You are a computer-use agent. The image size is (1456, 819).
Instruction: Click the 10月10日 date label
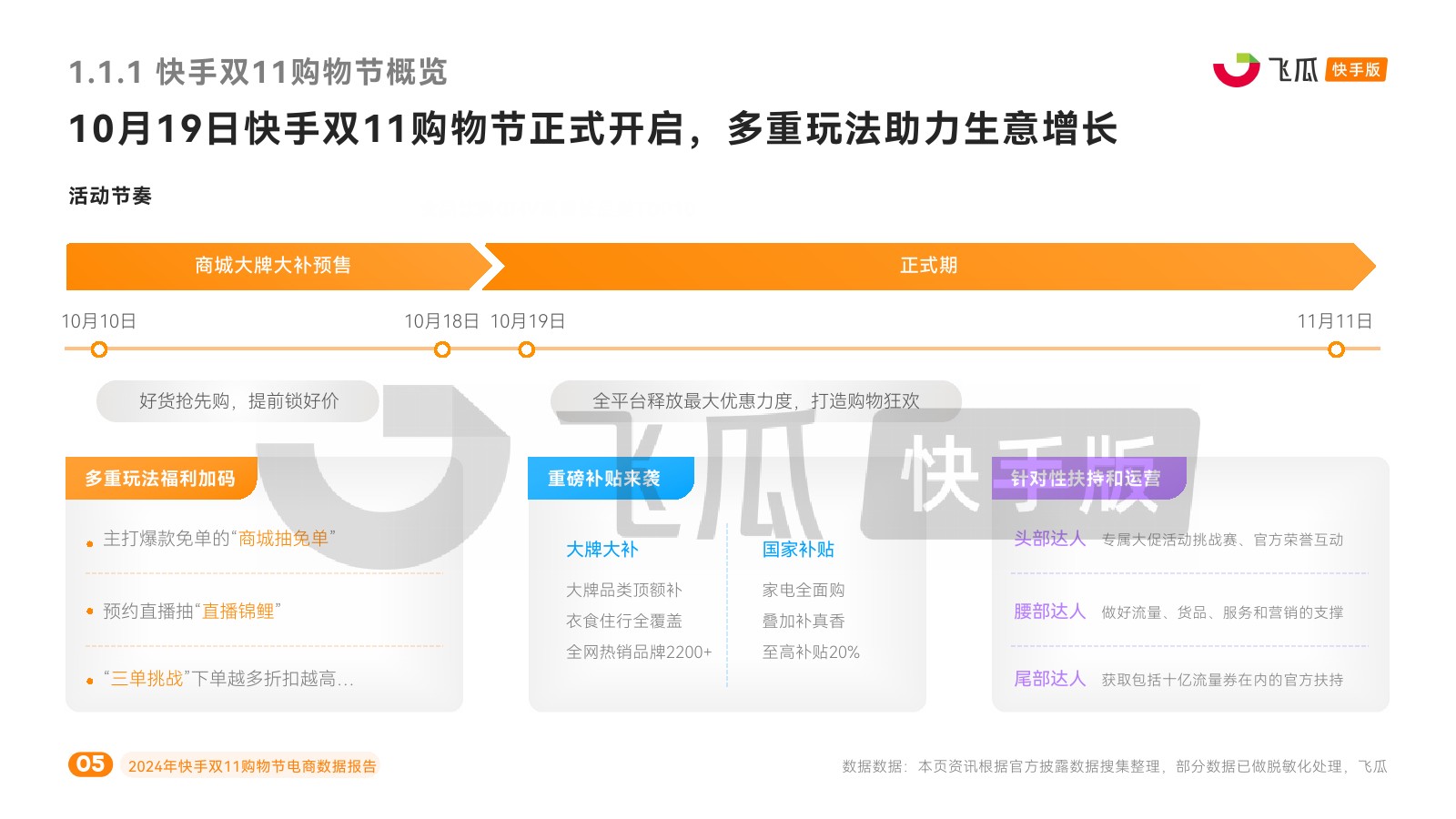coord(98,321)
